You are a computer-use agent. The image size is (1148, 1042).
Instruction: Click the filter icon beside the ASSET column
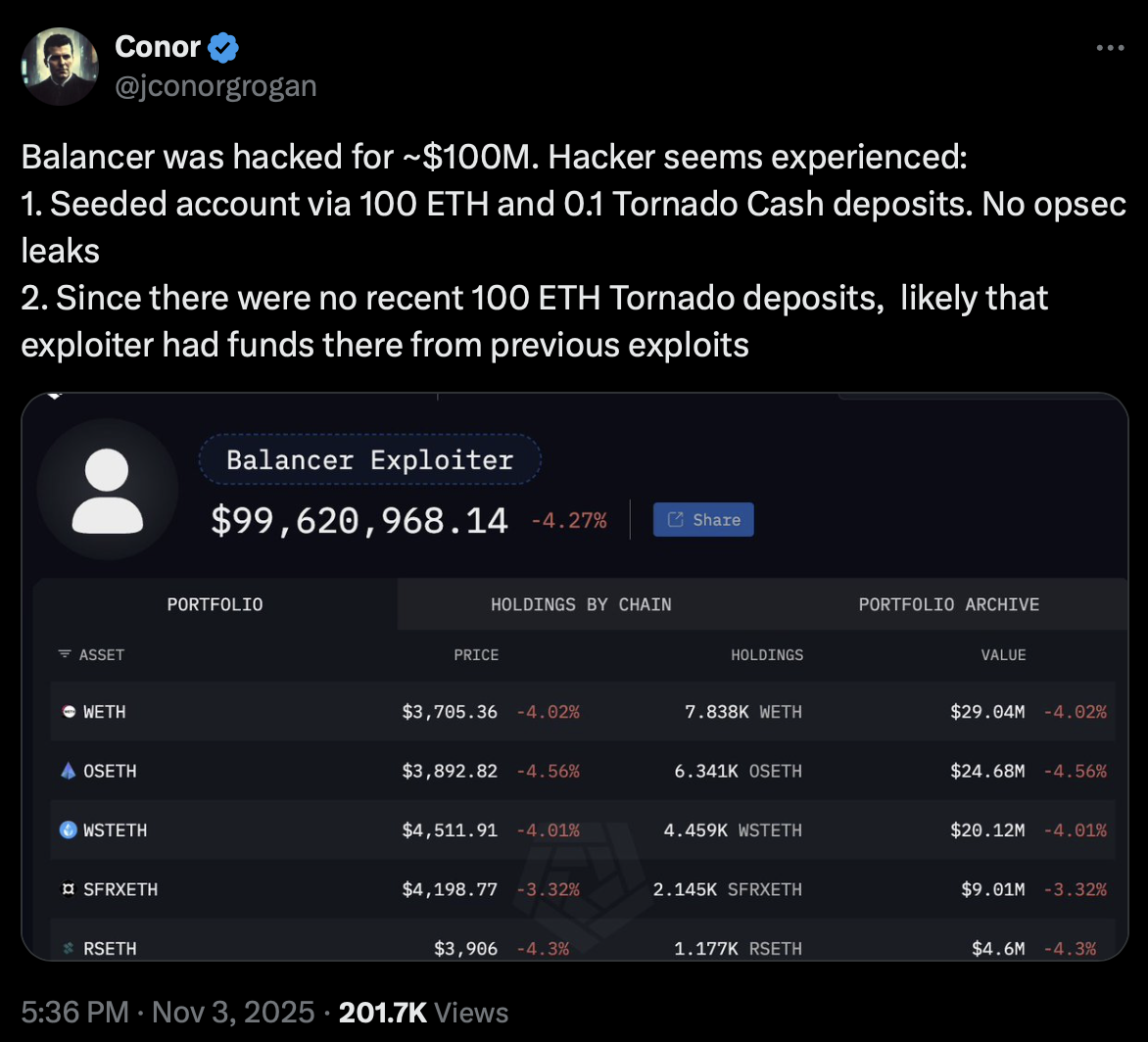65,655
